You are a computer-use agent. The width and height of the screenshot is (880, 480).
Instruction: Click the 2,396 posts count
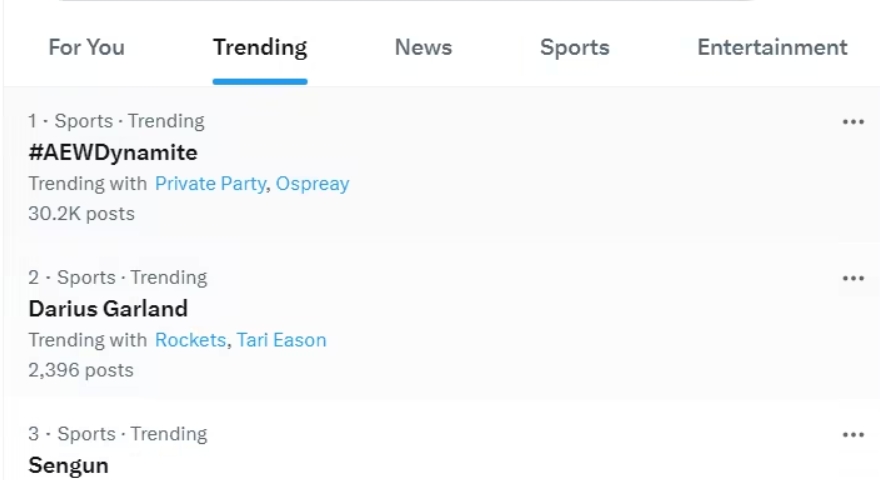click(81, 370)
